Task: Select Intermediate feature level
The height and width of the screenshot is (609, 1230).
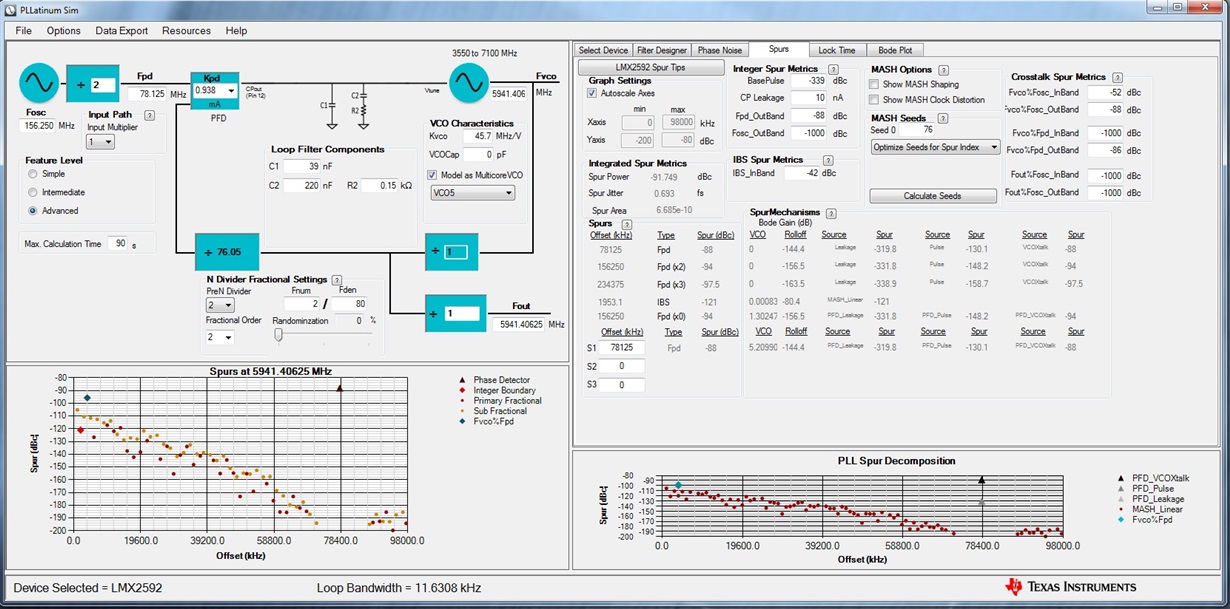Action: pos(33,192)
